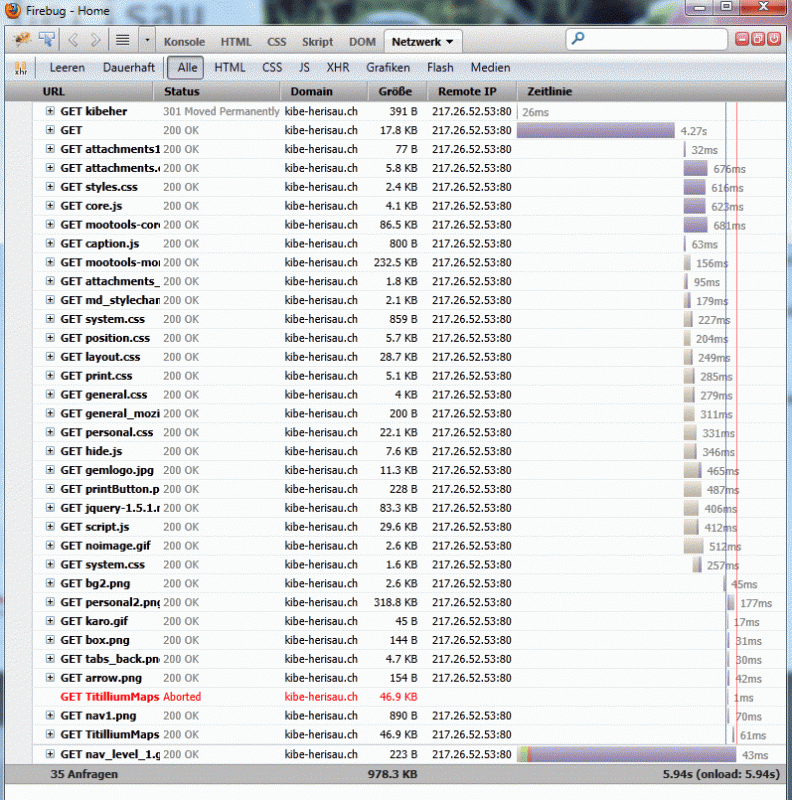The height and width of the screenshot is (800, 792).
Task: Toggle the Dauerhaft persist option
Action: click(129, 67)
